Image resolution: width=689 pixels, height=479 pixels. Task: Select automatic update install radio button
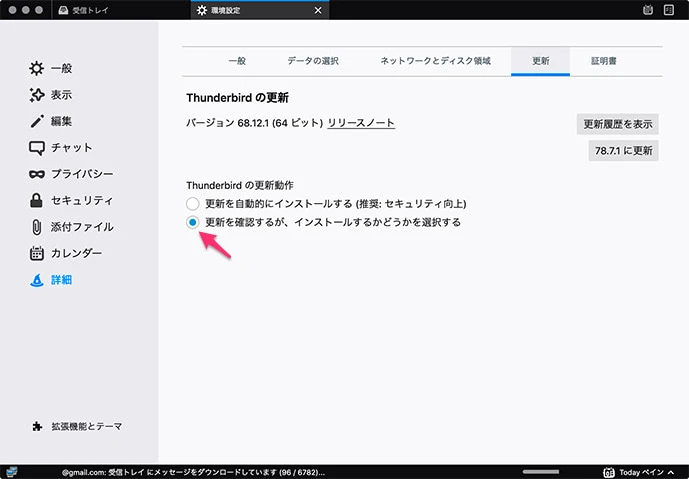tap(193, 204)
